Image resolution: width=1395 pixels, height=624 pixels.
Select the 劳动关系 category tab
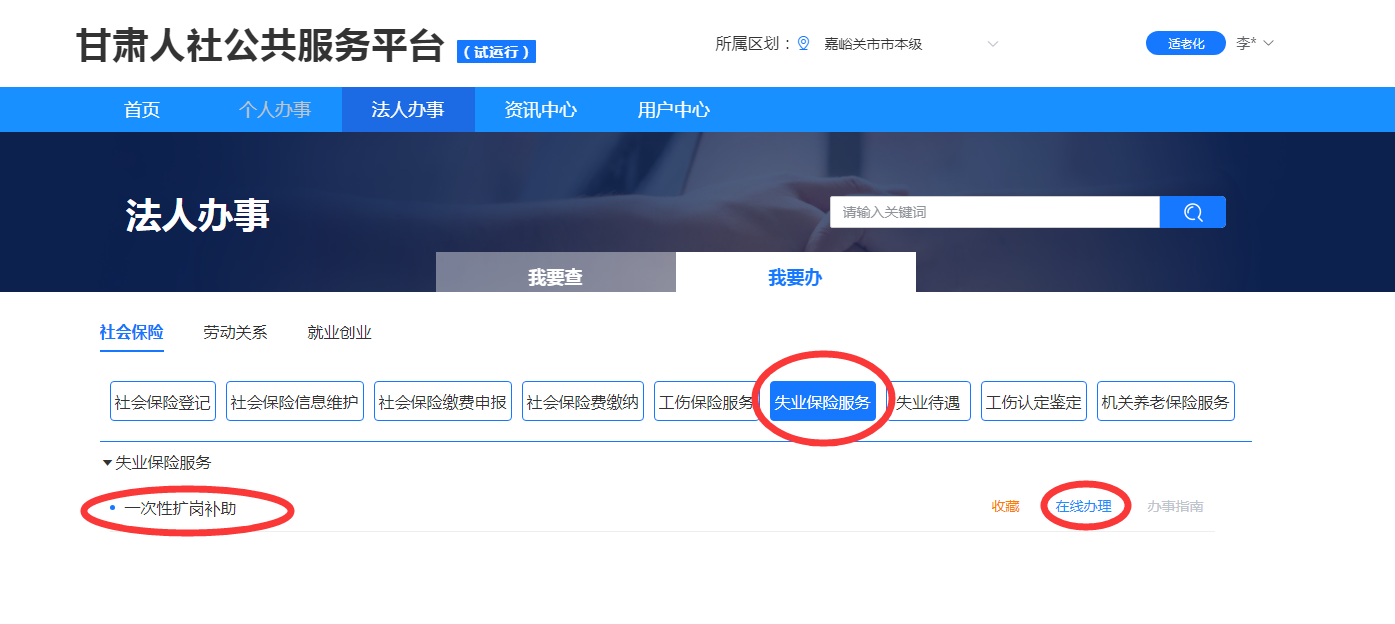235,333
